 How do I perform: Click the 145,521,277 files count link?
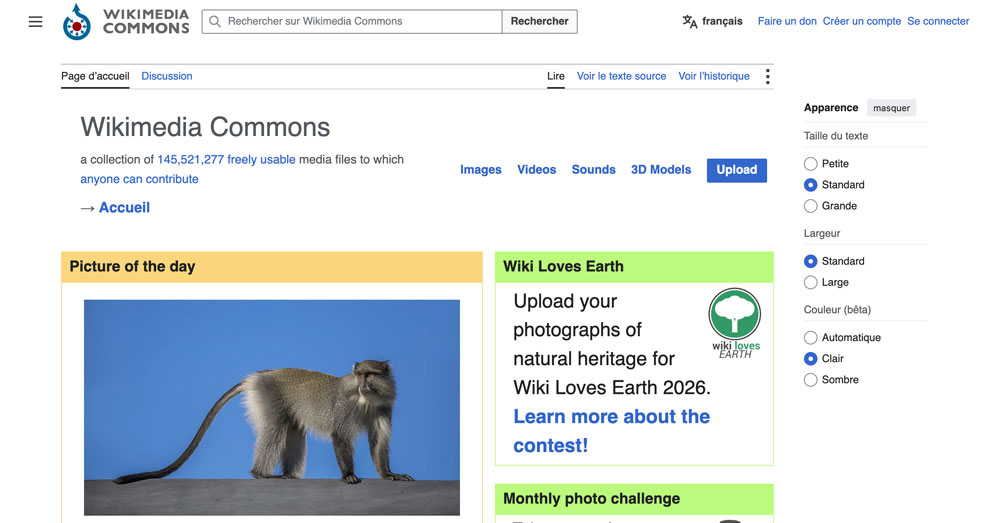coord(191,159)
